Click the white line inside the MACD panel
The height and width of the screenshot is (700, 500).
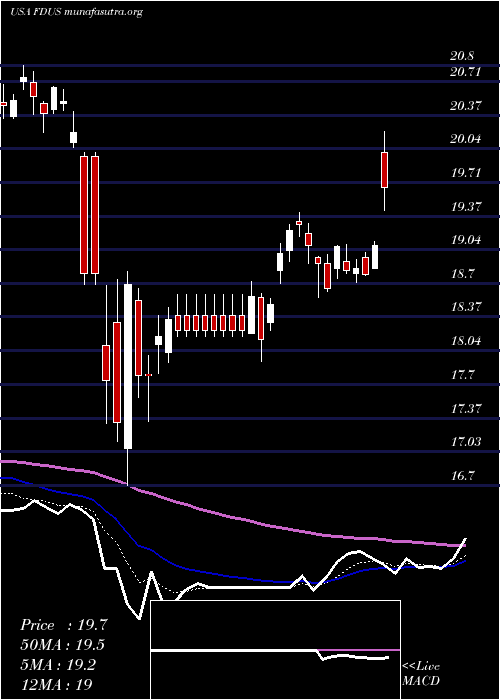coord(270,654)
